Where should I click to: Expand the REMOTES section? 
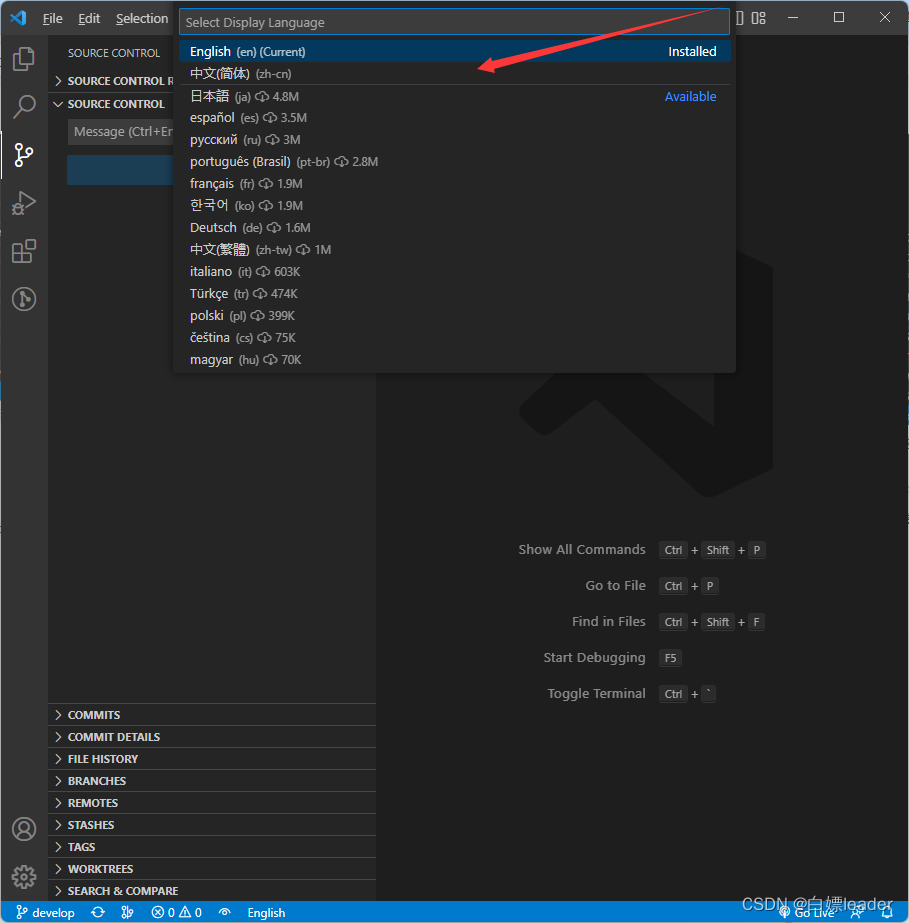(212, 803)
